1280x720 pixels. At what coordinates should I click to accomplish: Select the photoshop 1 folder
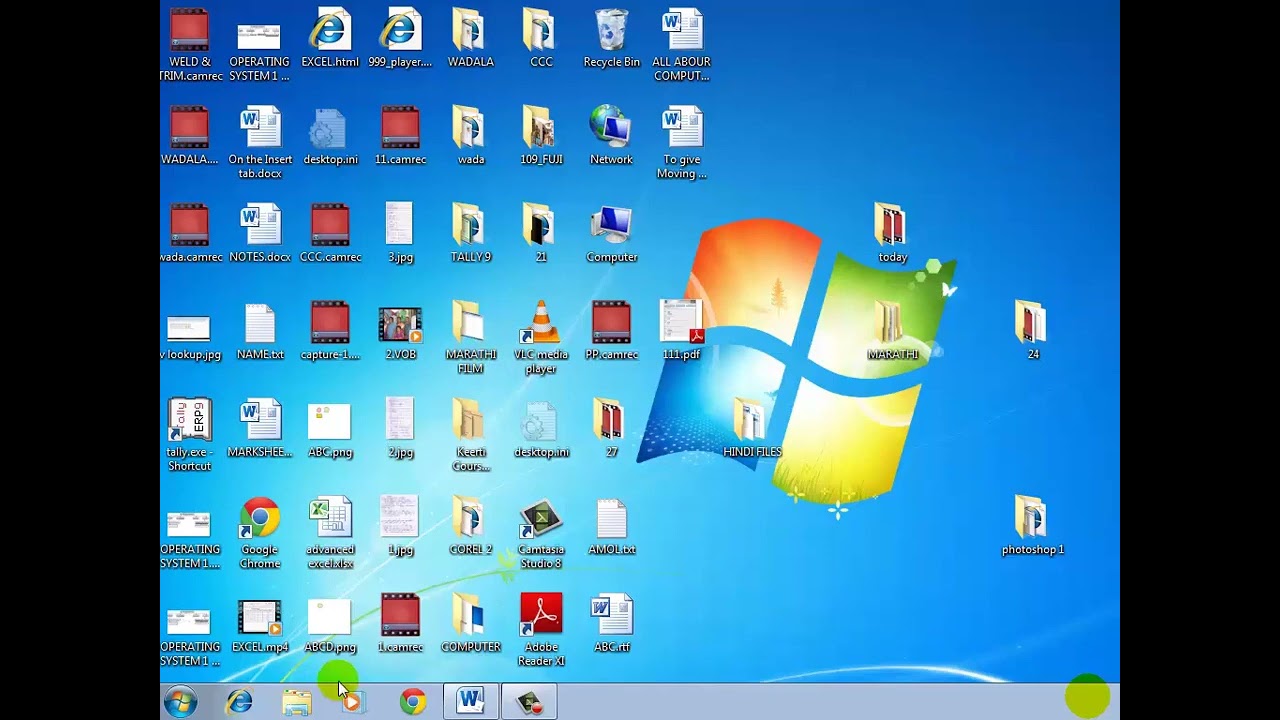click(x=1032, y=526)
